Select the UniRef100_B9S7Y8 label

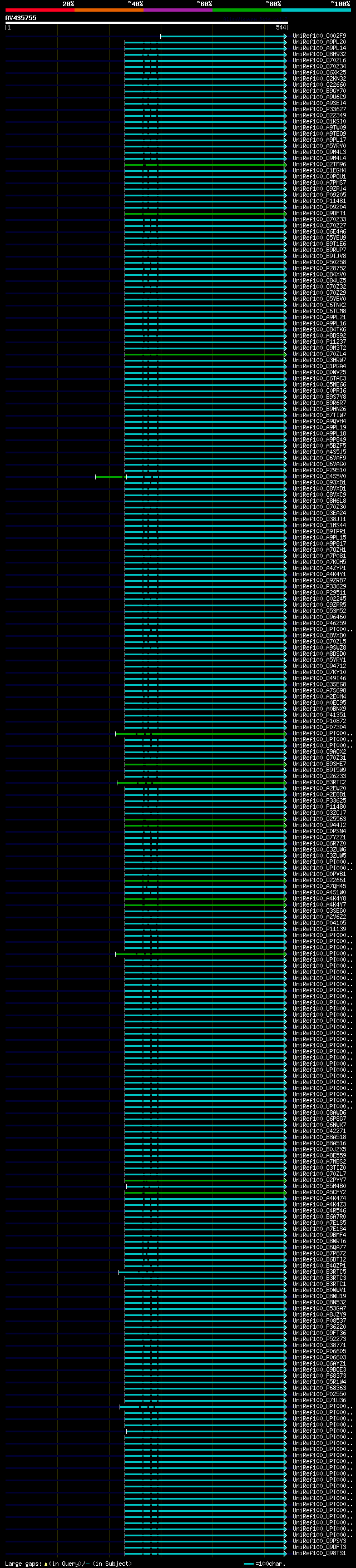319,397
